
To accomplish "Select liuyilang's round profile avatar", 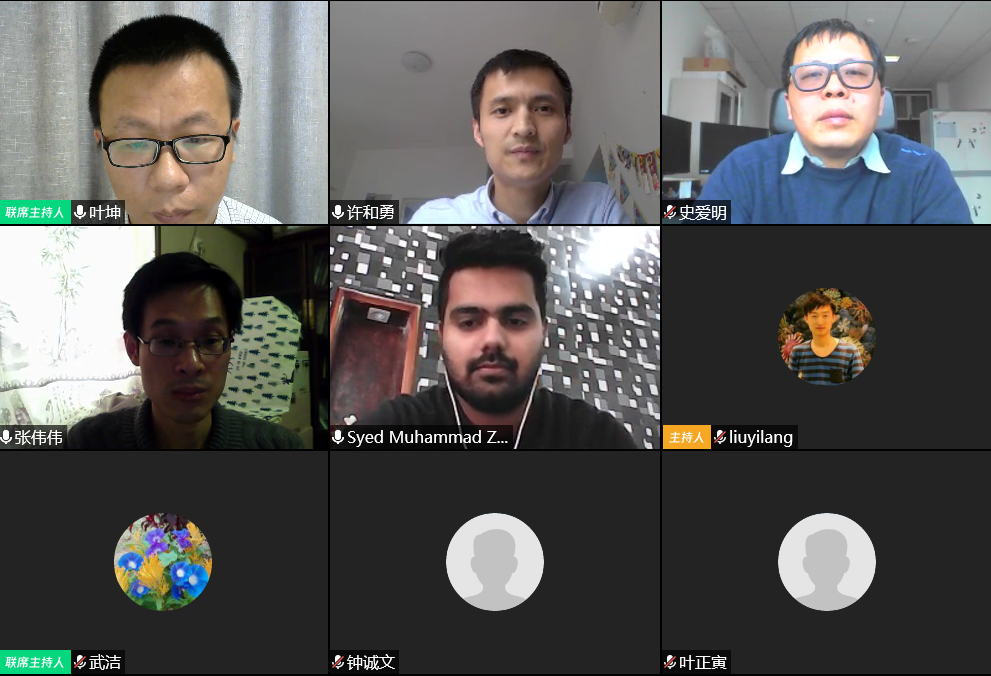I will pos(827,336).
